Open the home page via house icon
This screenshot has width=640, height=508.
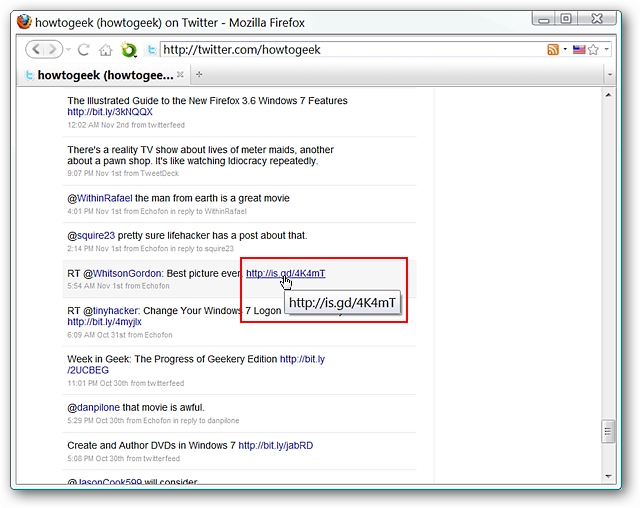point(106,50)
